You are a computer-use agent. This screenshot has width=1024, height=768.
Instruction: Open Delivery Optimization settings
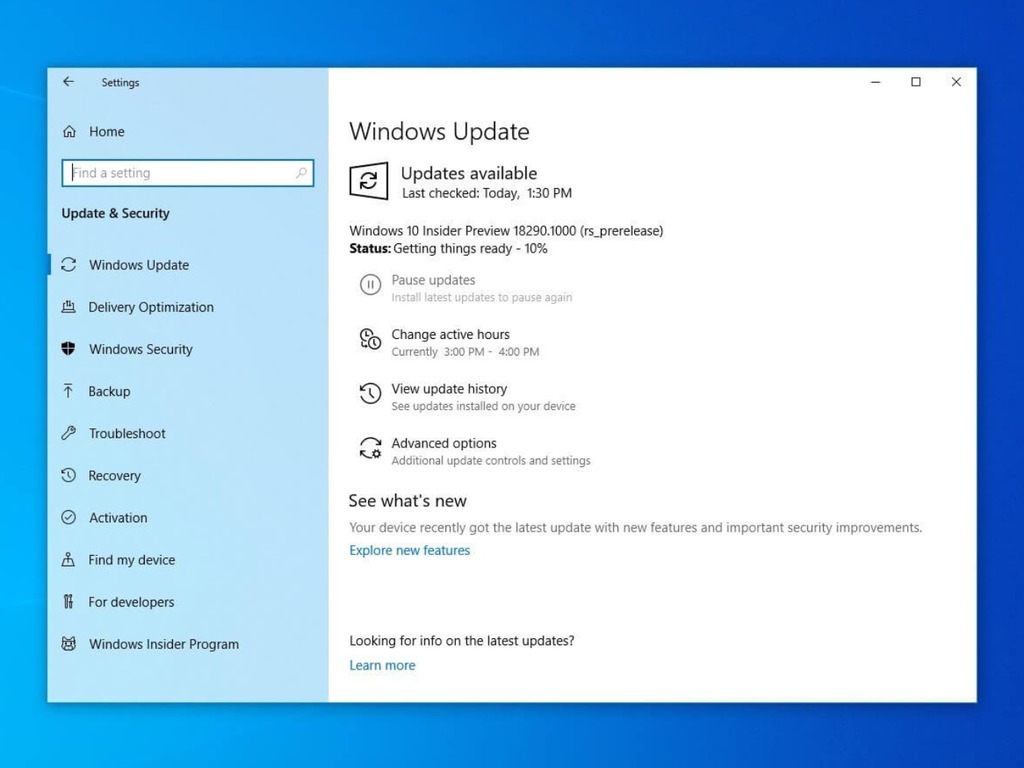pos(151,307)
